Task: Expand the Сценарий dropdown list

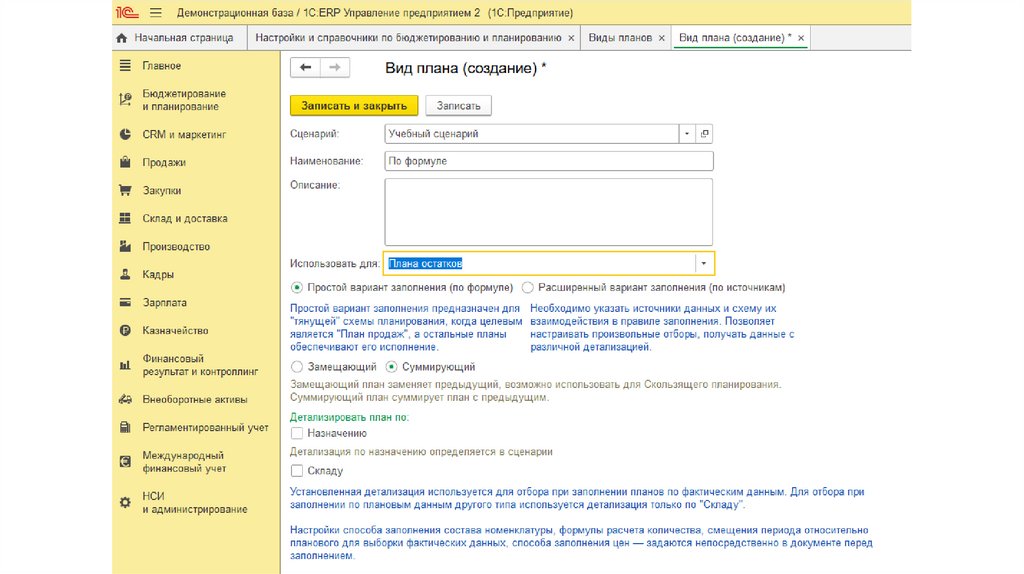Action: pyautogui.click(x=687, y=133)
